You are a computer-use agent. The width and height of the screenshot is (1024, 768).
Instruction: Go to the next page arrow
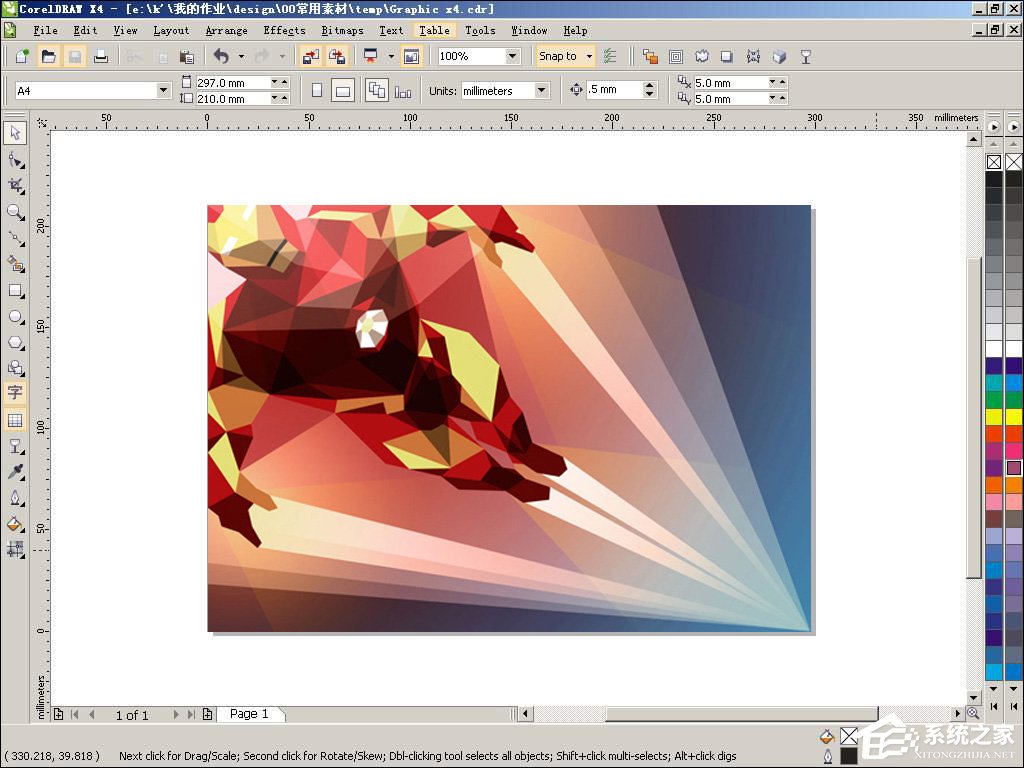pyautogui.click(x=176, y=714)
